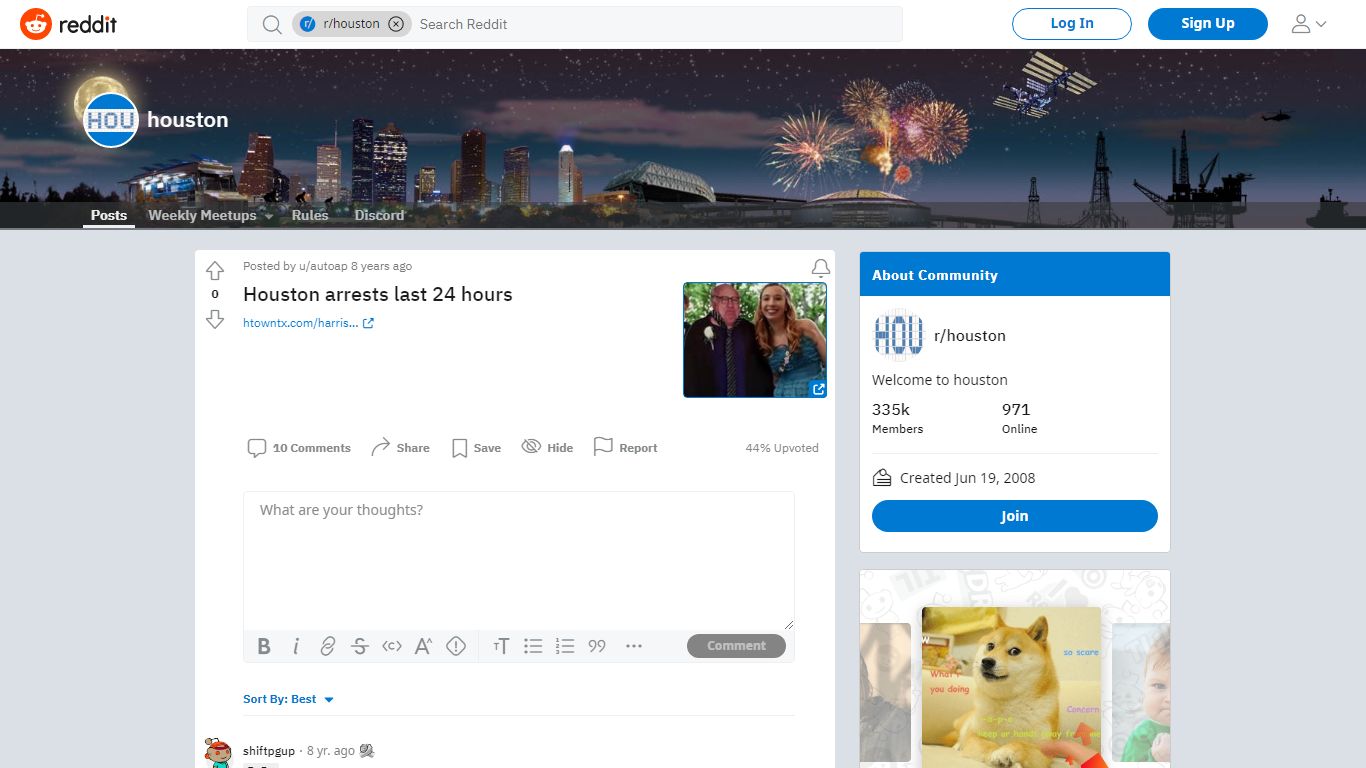1366x768 pixels.
Task: Open the htowntx.com external link
Action: point(308,323)
